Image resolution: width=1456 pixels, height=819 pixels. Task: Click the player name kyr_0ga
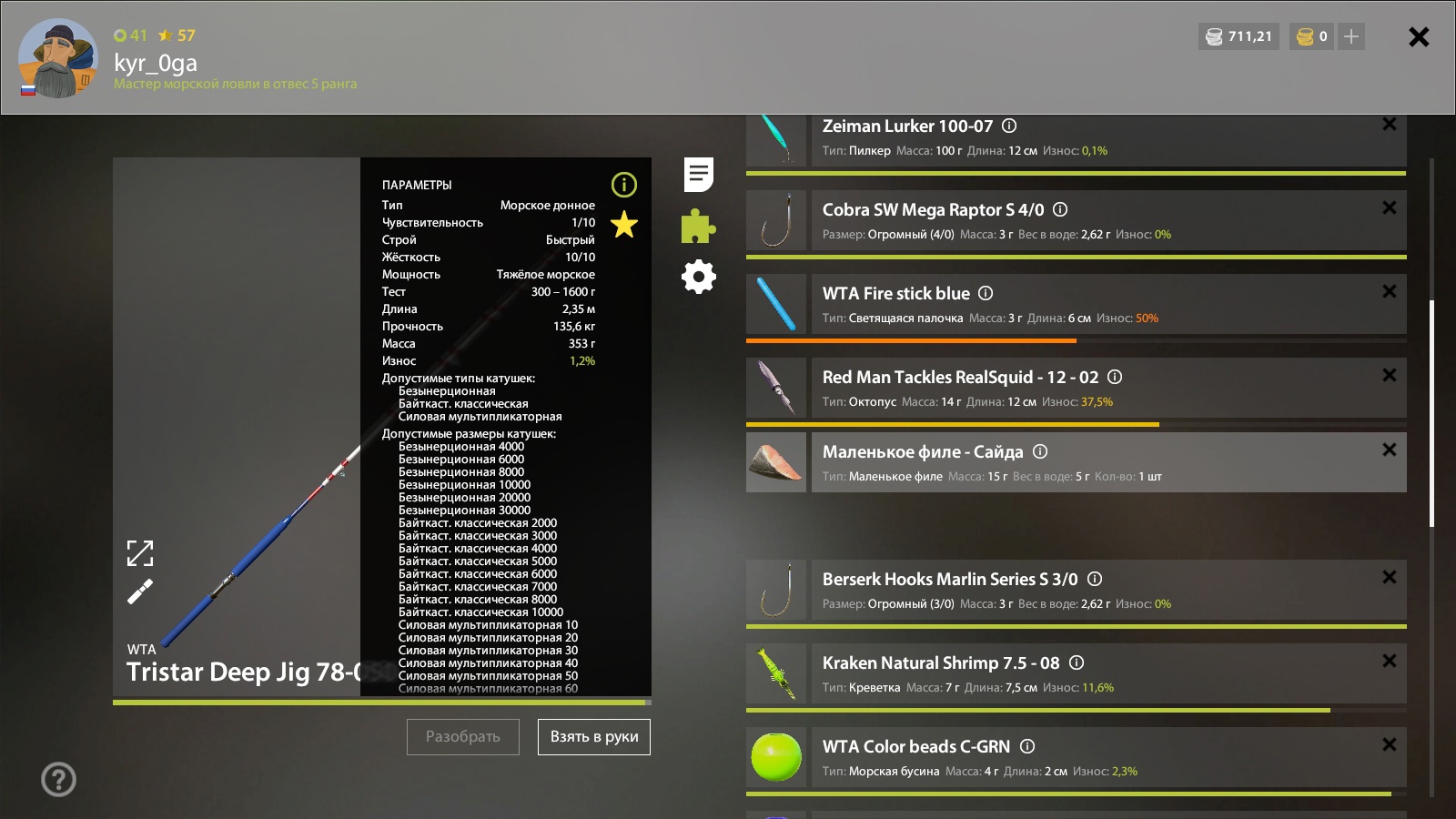tap(156, 63)
